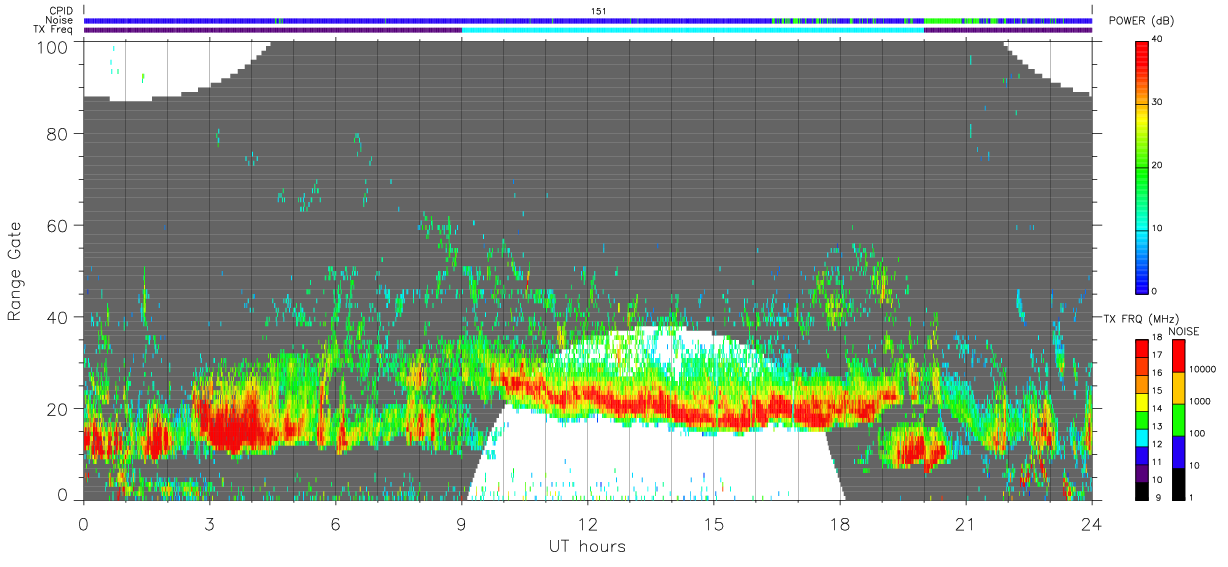Click the 9 tick on UT hours axis

tap(462, 523)
